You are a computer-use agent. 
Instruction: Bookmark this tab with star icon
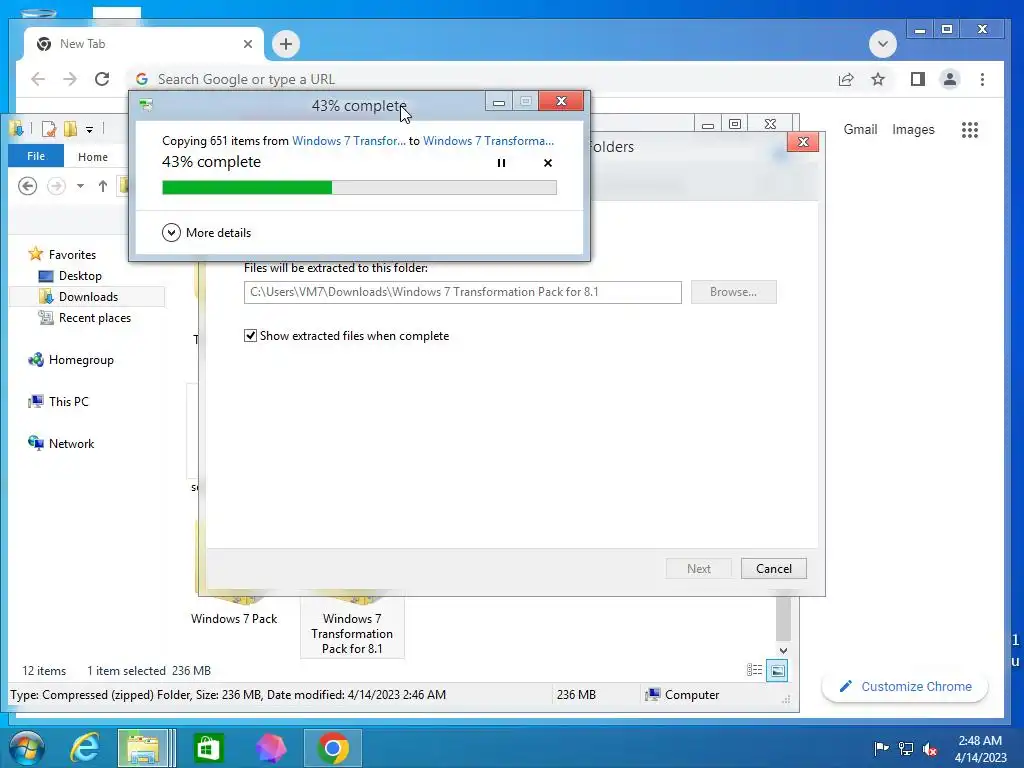pos(878,79)
